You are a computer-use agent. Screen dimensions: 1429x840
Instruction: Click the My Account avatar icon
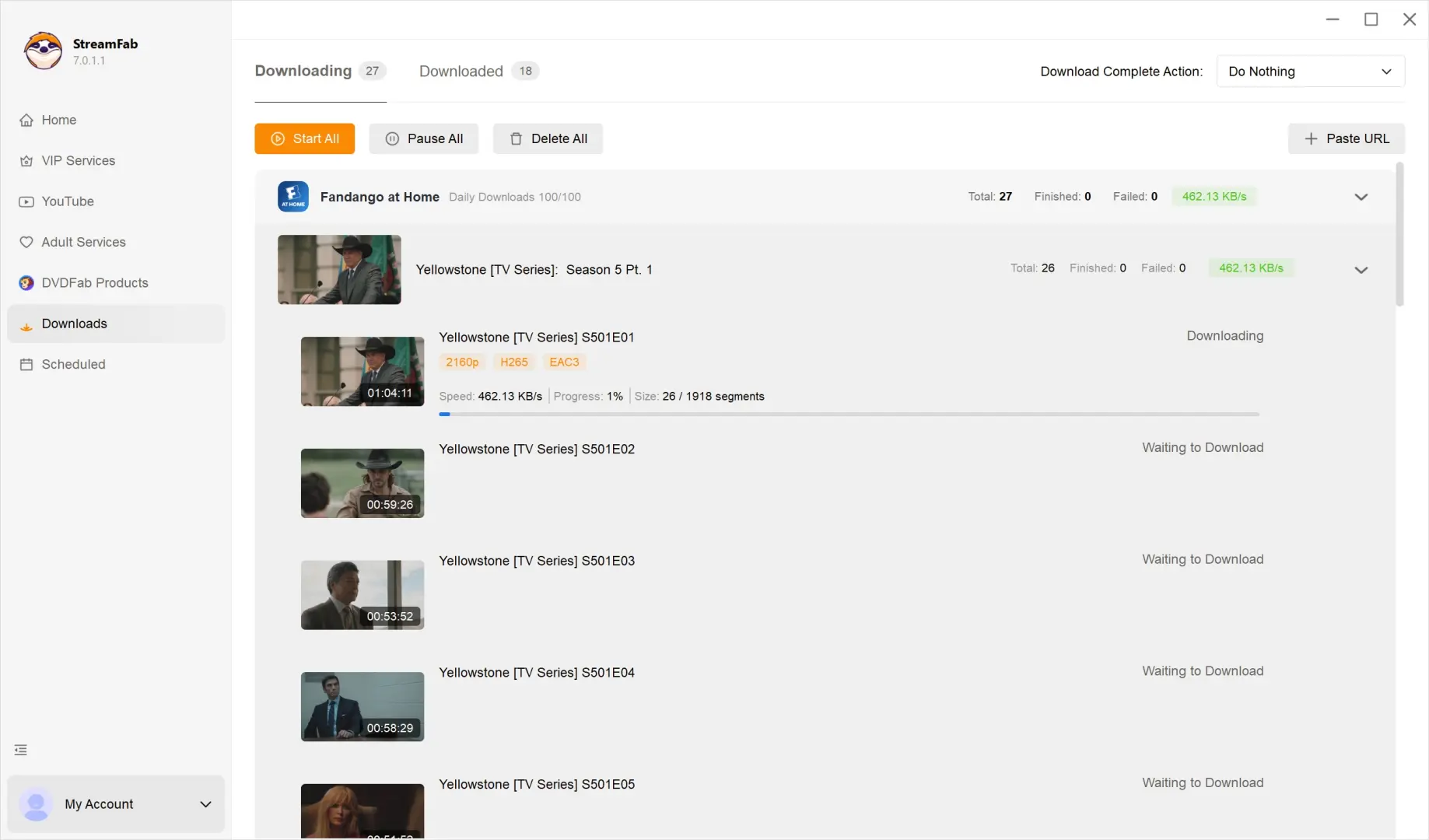pos(36,804)
